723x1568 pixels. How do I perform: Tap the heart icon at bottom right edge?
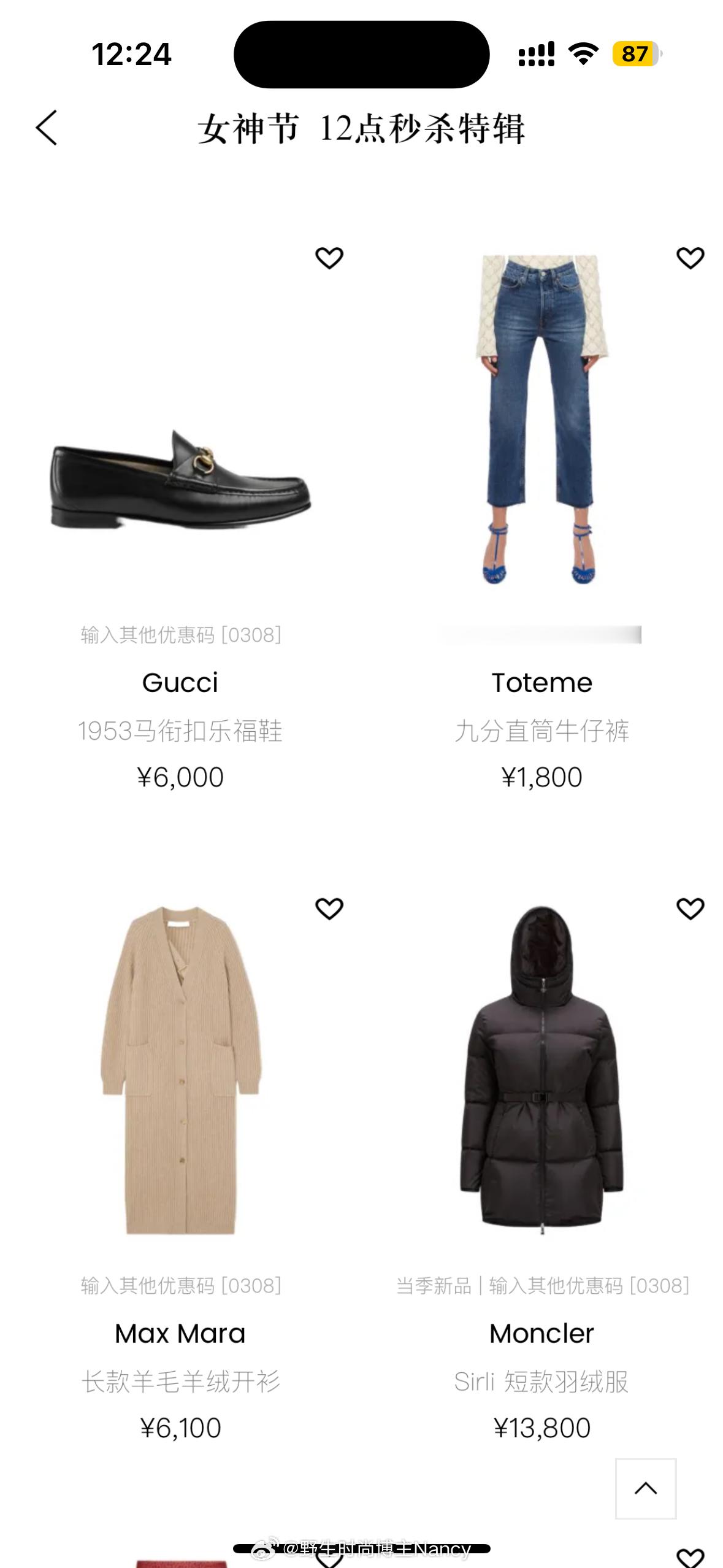tap(690, 1557)
